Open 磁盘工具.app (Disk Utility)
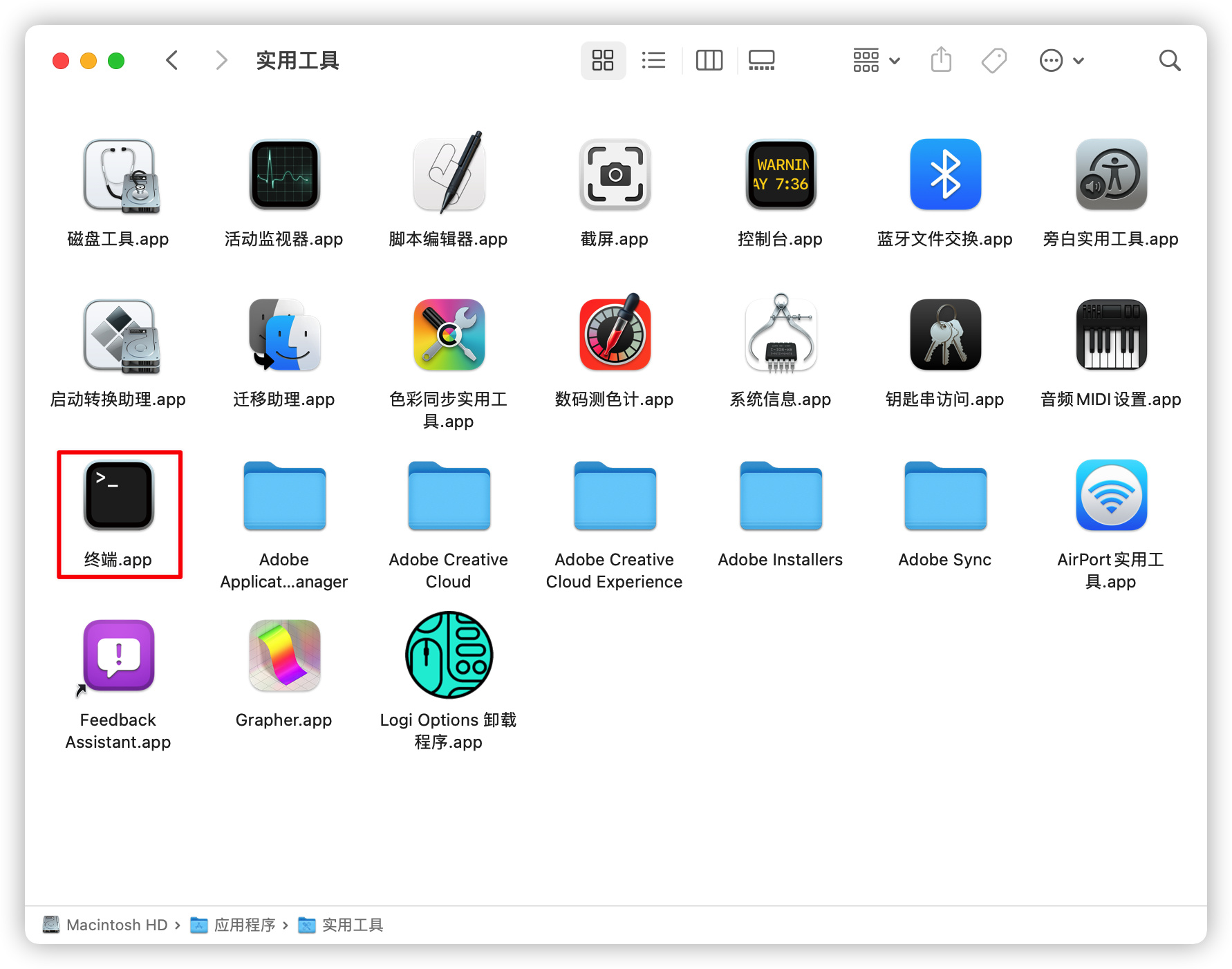The image size is (1232, 969). [118, 174]
